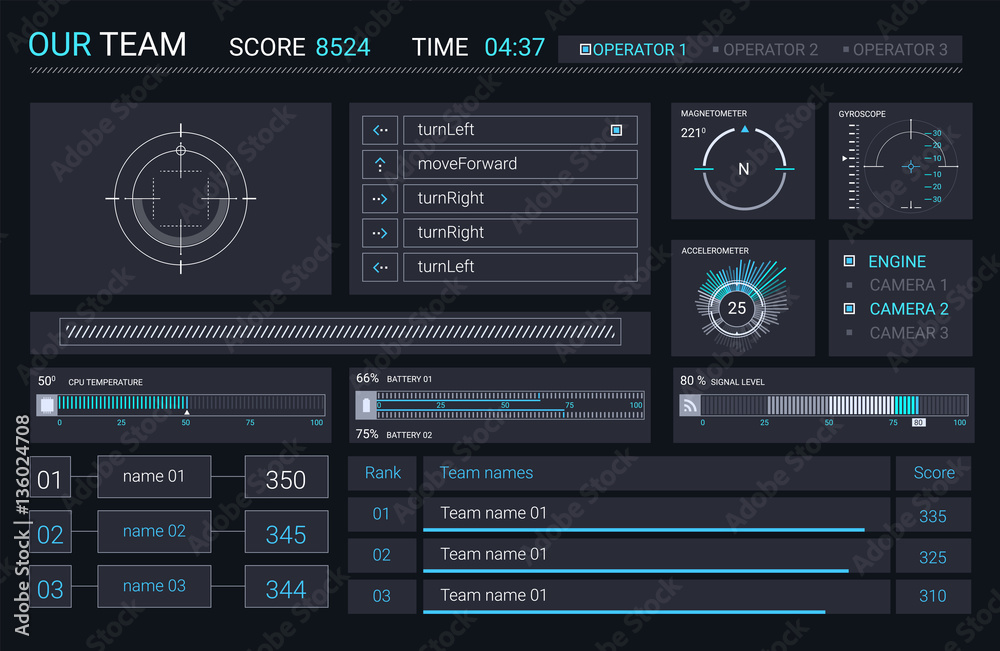The height and width of the screenshot is (651, 1000).
Task: Disable the CAMERA 2 checkbox
Action: 849,309
